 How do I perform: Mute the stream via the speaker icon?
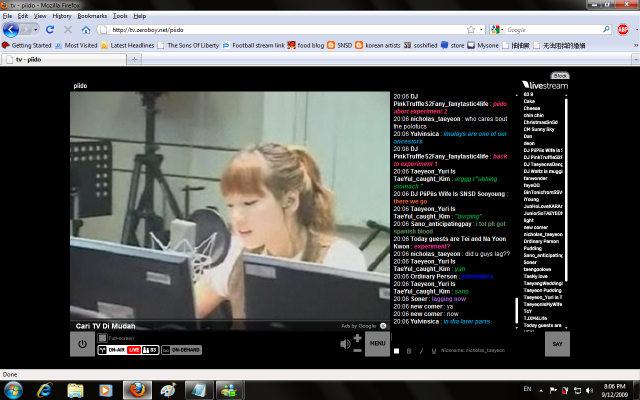[345, 344]
